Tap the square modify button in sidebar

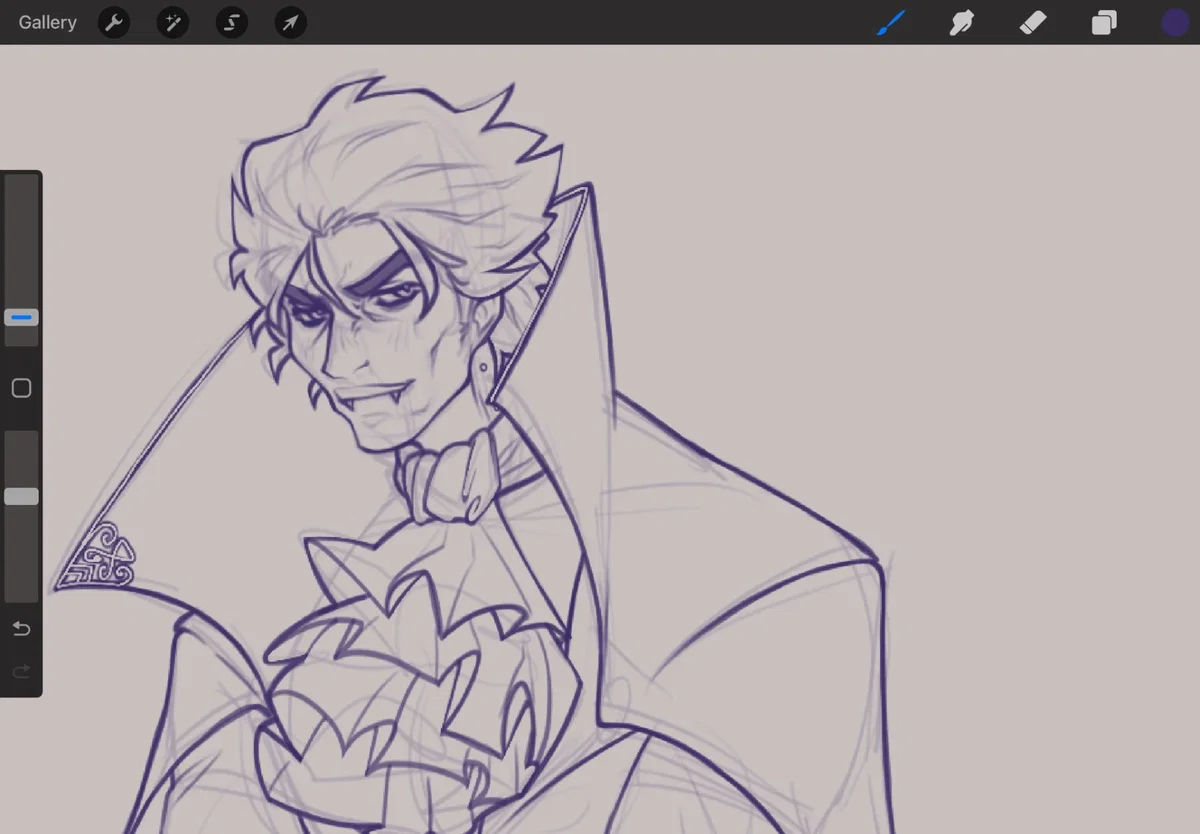coord(21,388)
